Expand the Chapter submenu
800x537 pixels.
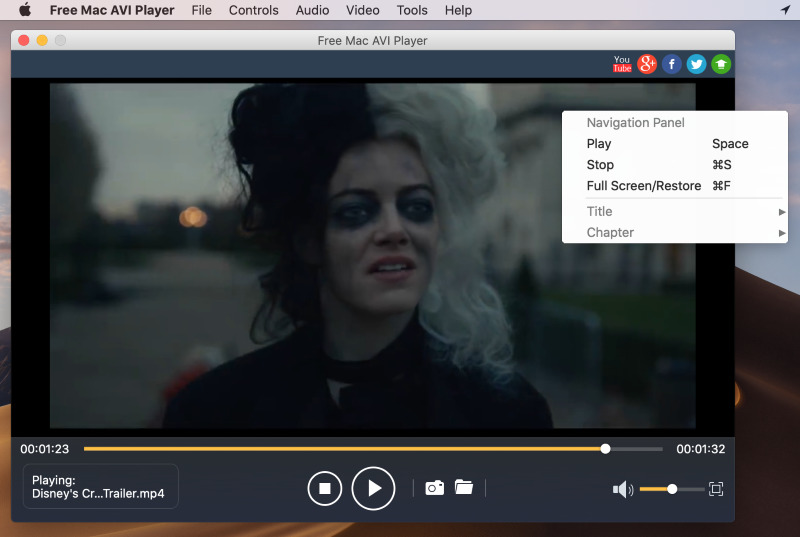click(674, 233)
